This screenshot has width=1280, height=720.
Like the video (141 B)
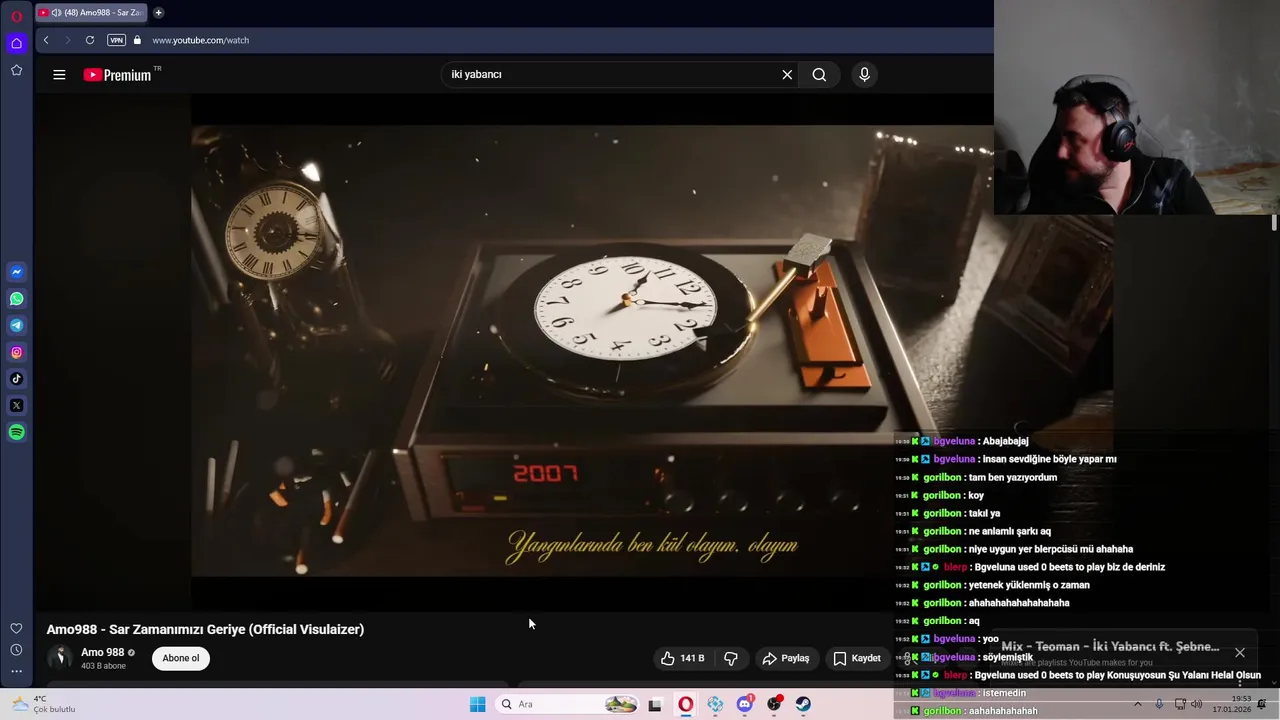click(x=684, y=658)
